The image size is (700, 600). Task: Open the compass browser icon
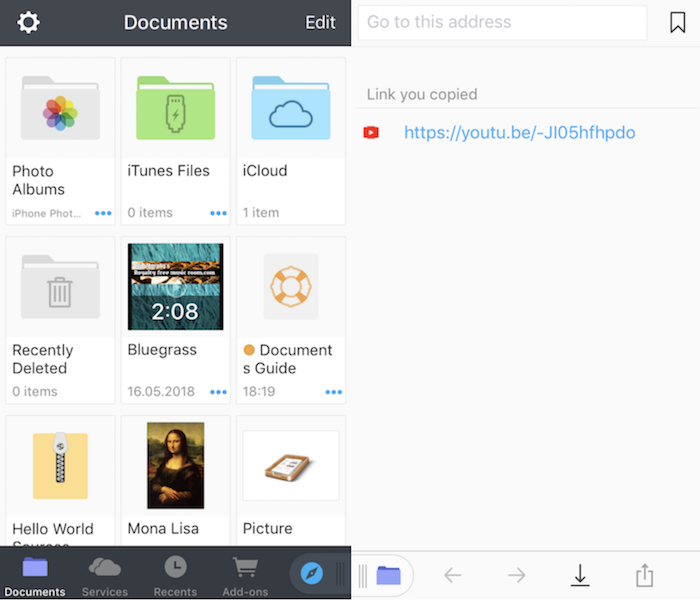312,574
